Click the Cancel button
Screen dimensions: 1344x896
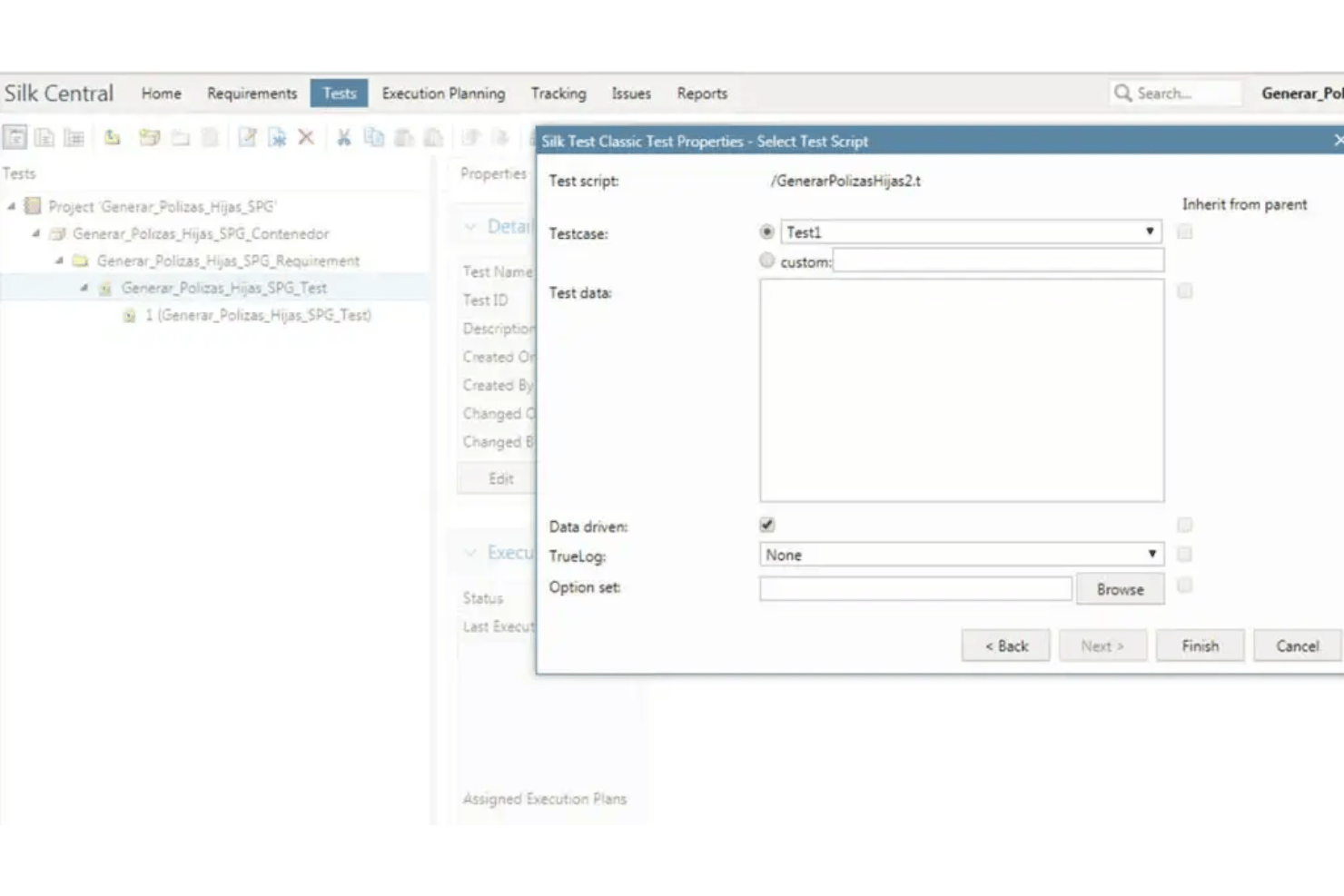(x=1297, y=646)
